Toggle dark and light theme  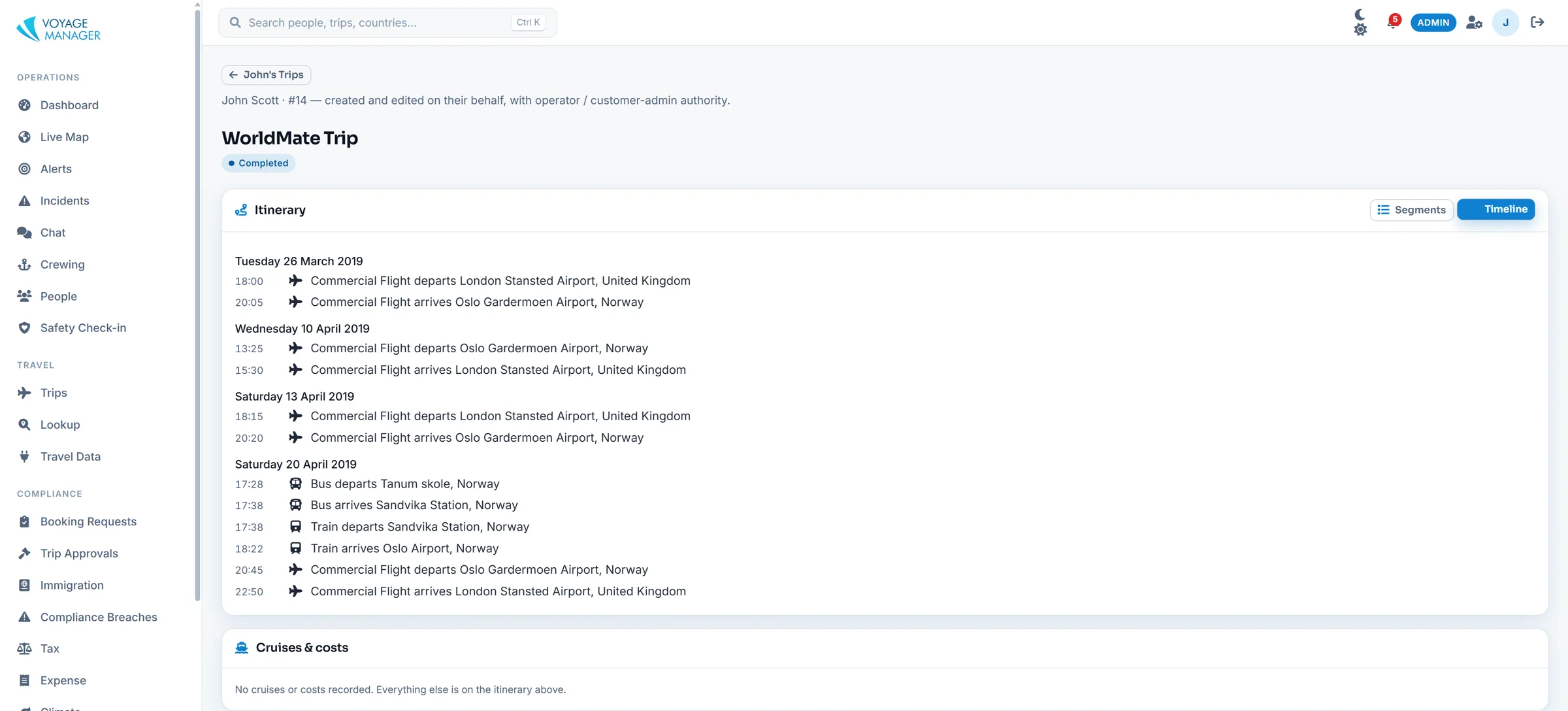point(1360,22)
